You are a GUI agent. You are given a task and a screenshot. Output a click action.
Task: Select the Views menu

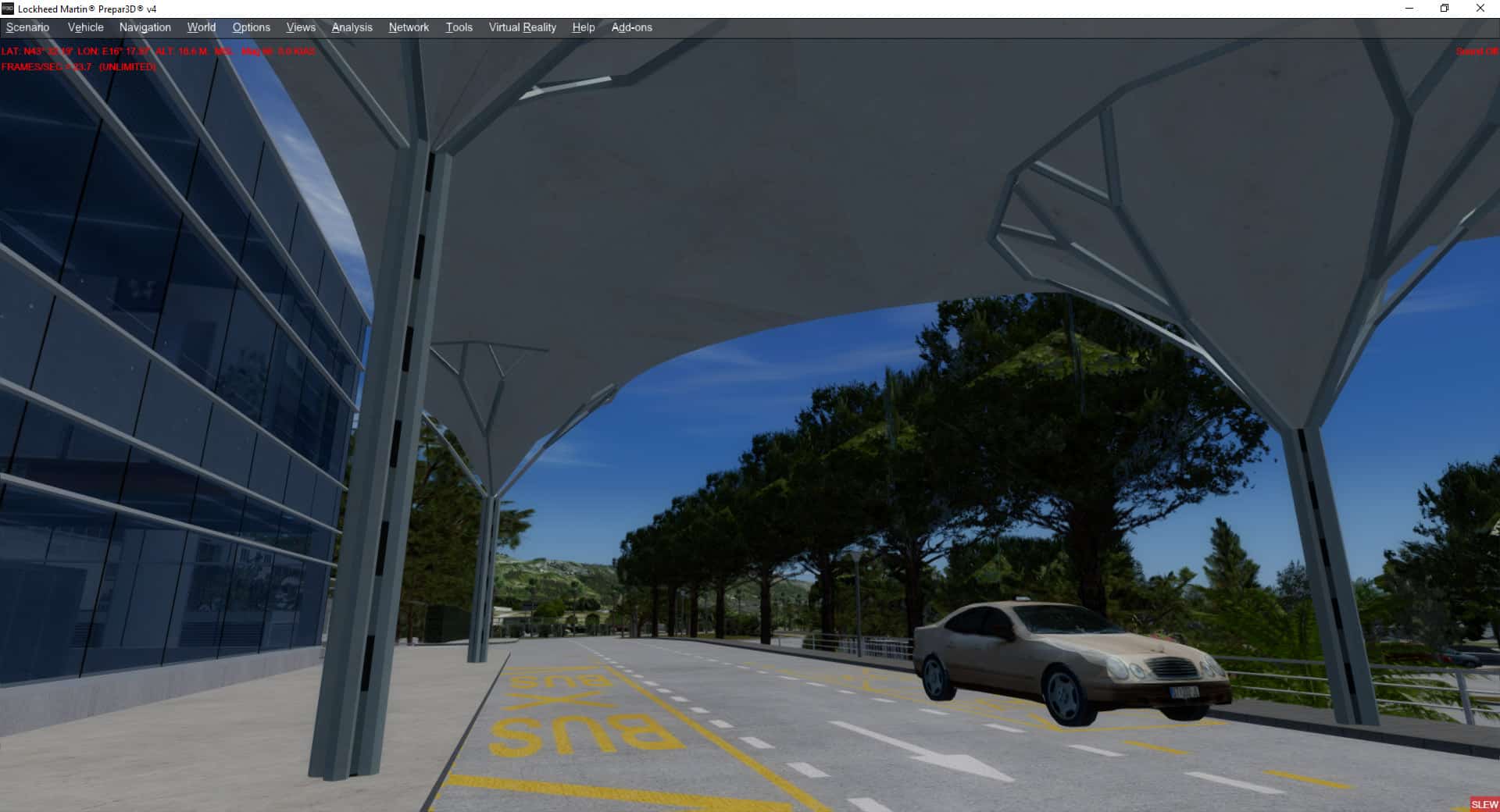[301, 27]
